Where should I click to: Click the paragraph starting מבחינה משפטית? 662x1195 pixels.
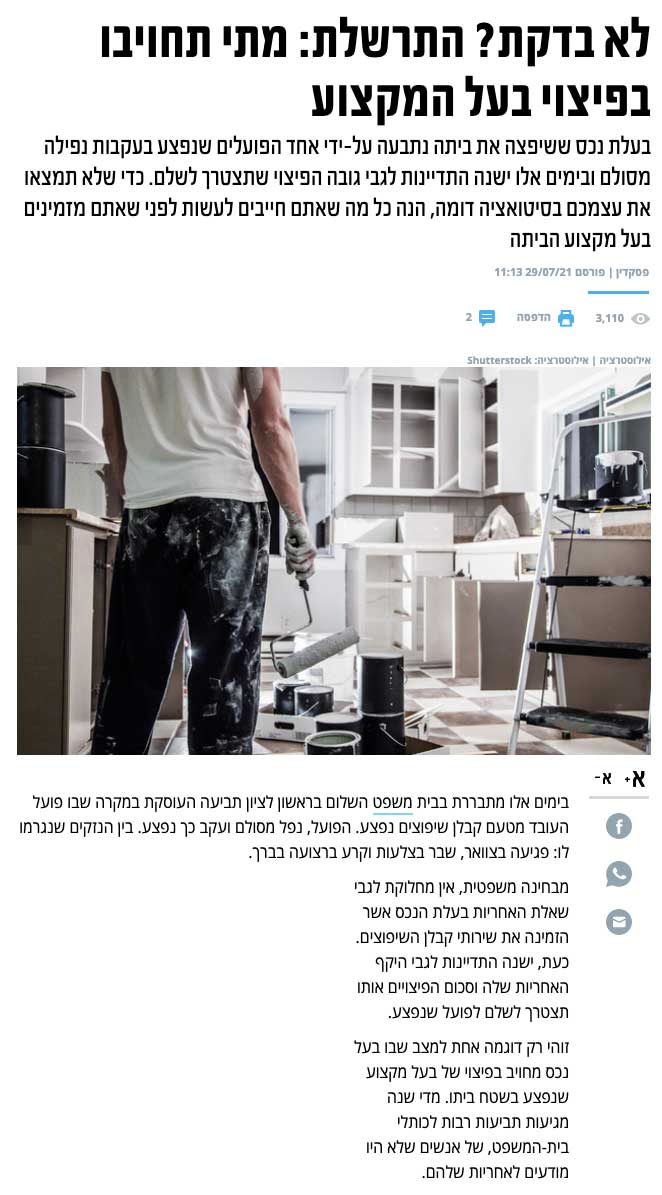tap(462, 950)
